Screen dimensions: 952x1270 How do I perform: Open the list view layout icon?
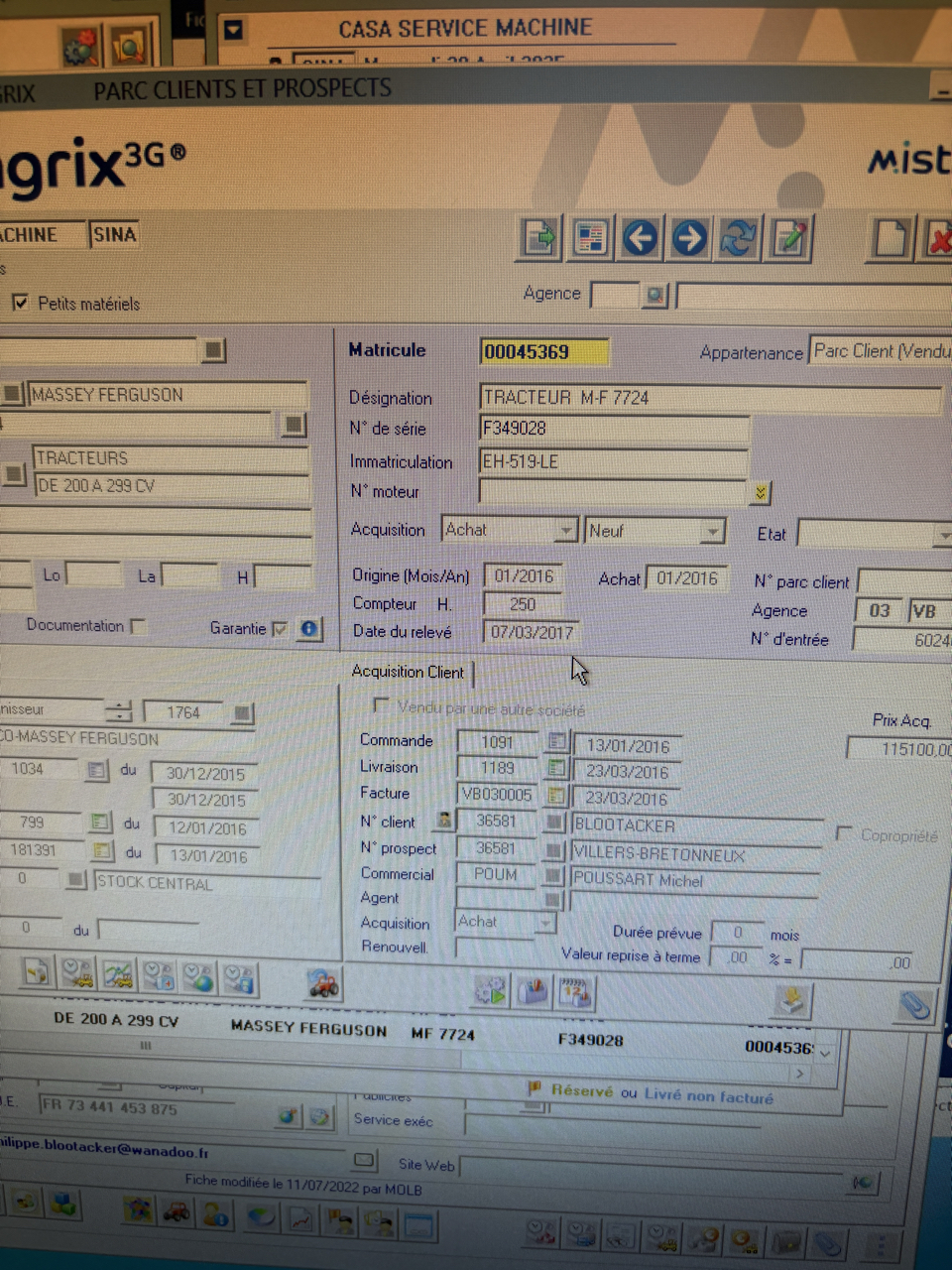click(590, 238)
